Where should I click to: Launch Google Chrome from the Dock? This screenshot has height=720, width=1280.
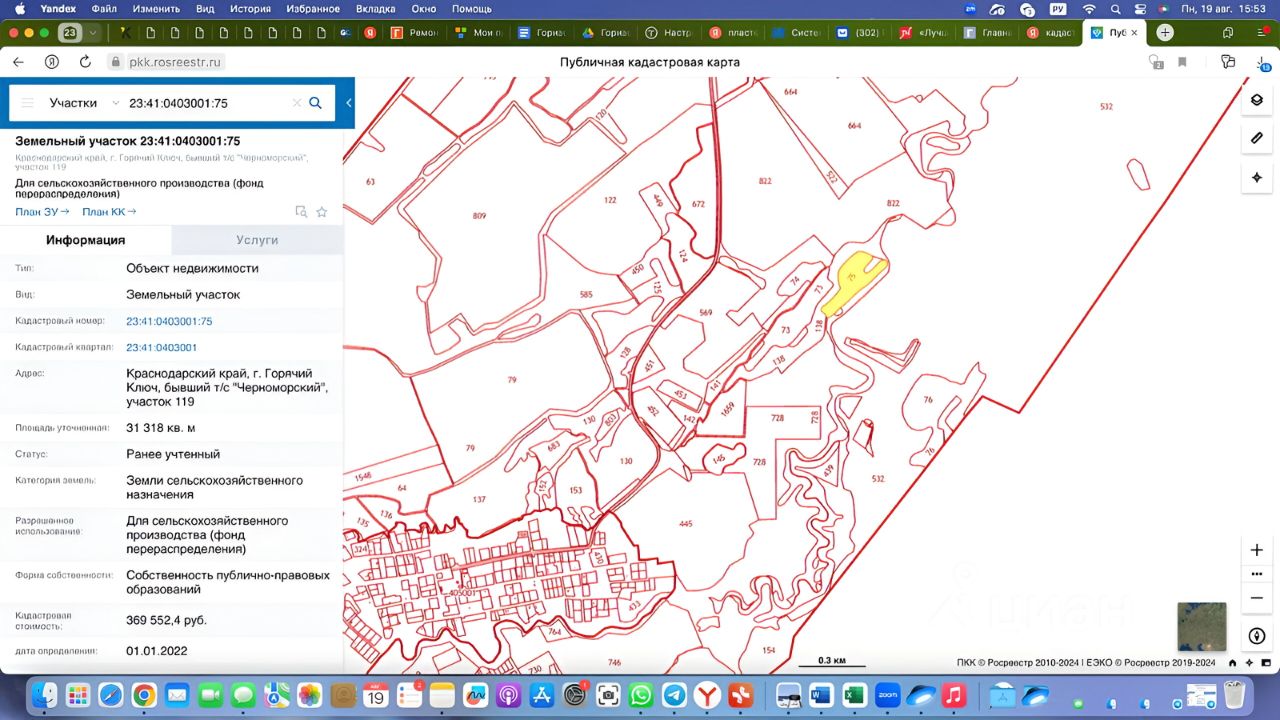[x=144, y=694]
